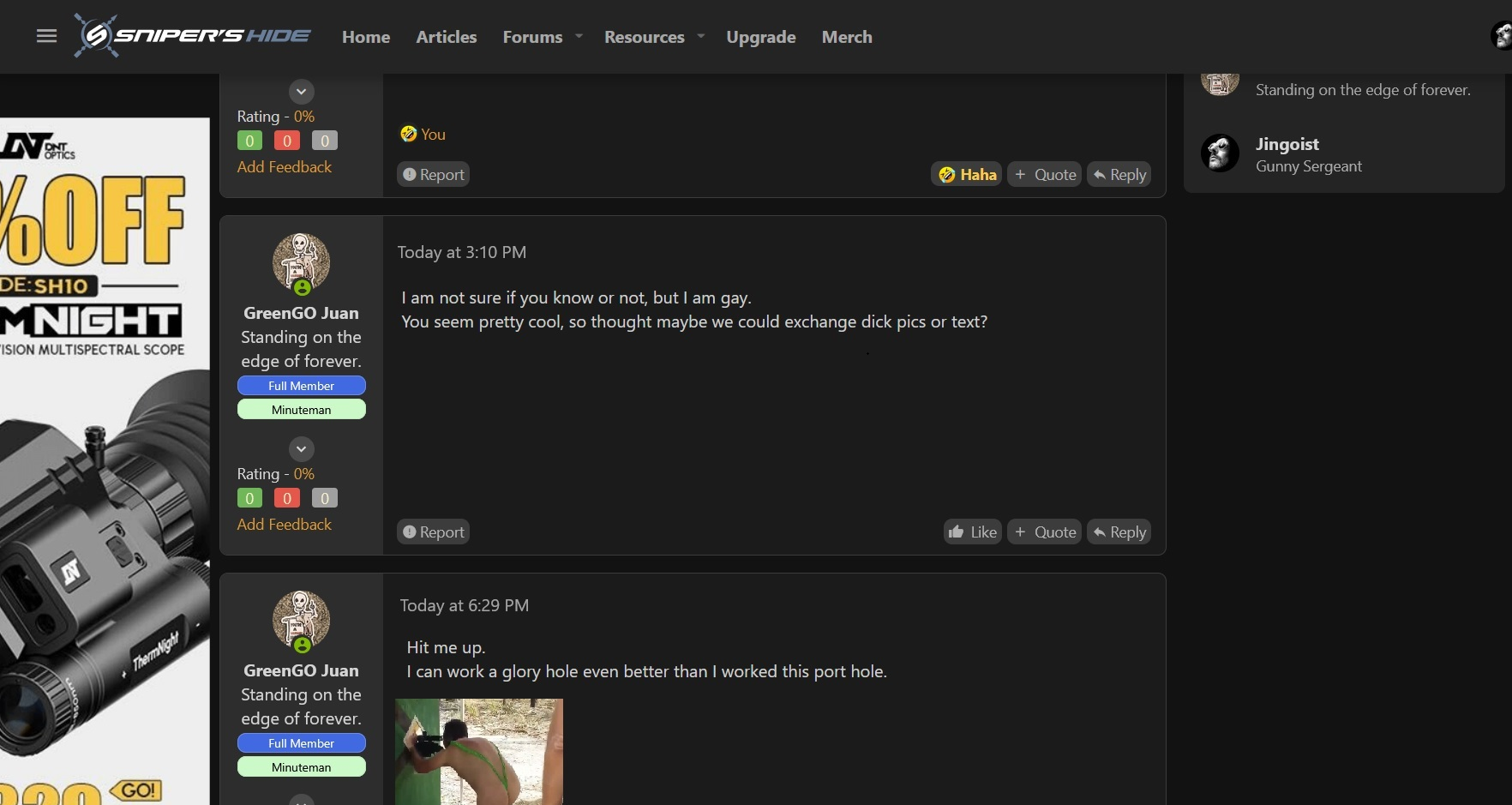The width and height of the screenshot is (1512, 805).
Task: Click Jingoist avatar in sidebar
Action: tap(1220, 153)
